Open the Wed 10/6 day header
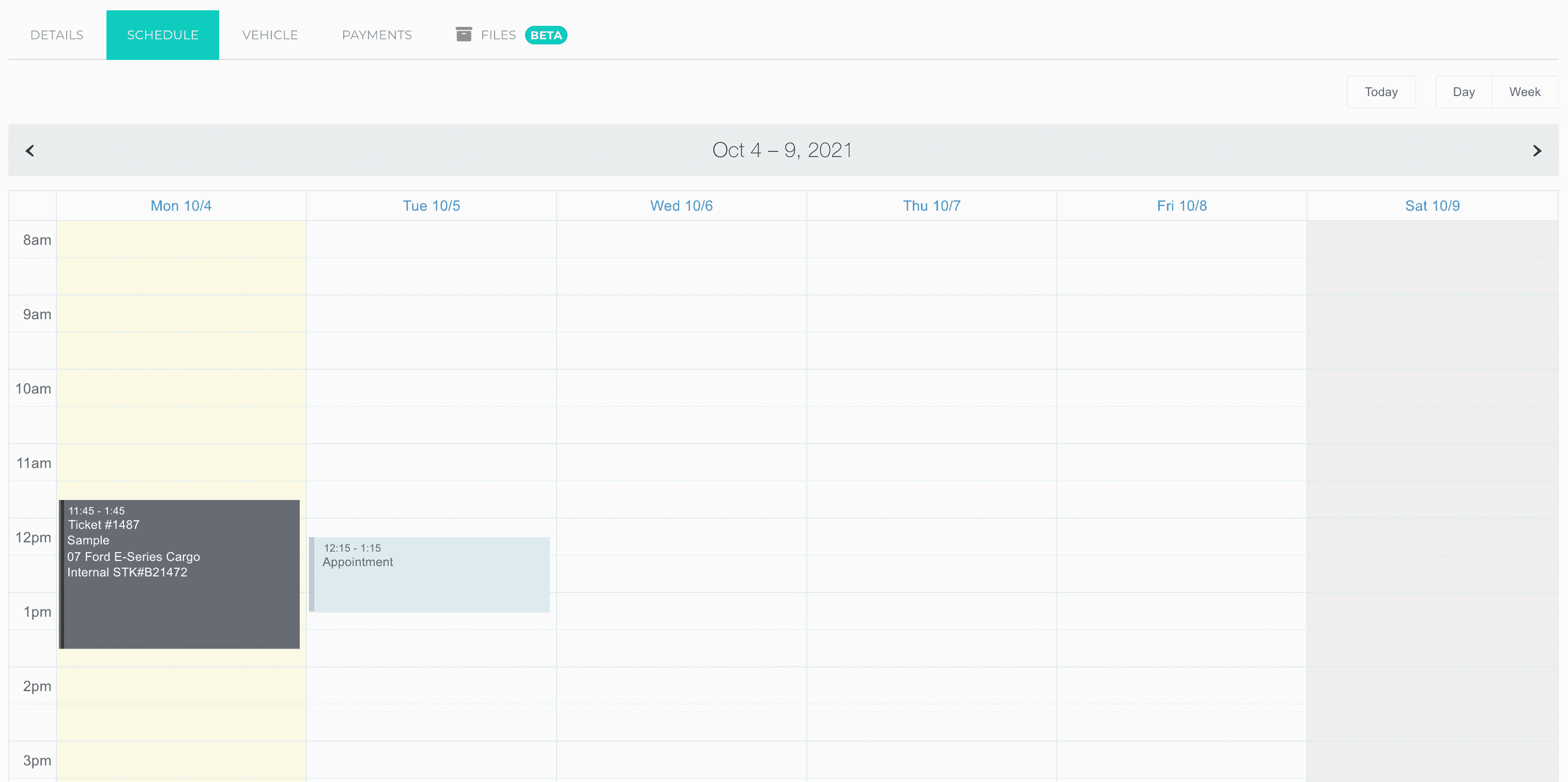The image size is (1568, 782). (681, 206)
